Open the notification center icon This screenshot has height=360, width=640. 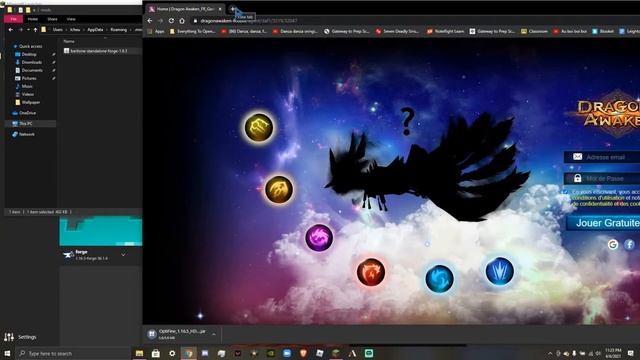pyautogui.click(x=631, y=353)
